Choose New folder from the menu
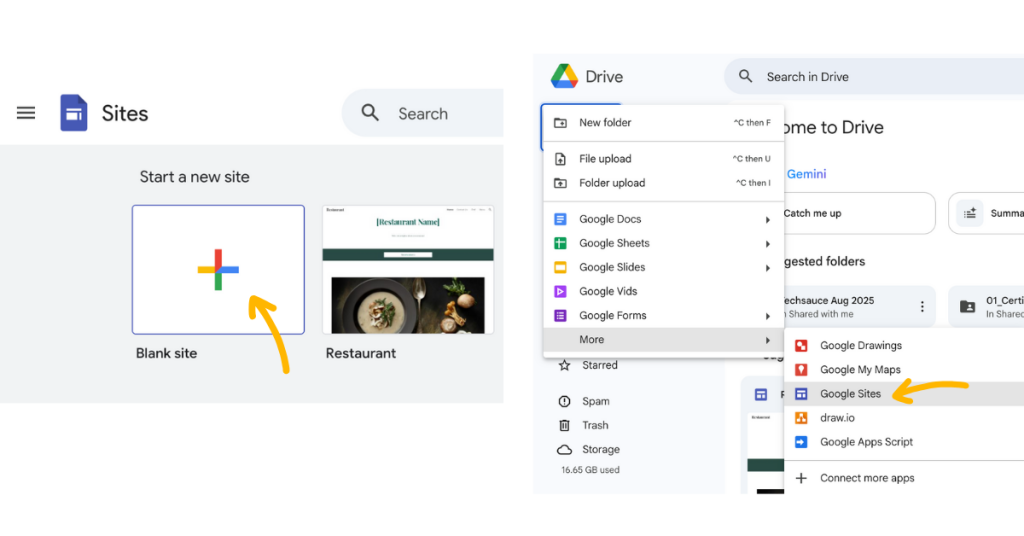The height and width of the screenshot is (536, 1024). [x=663, y=123]
